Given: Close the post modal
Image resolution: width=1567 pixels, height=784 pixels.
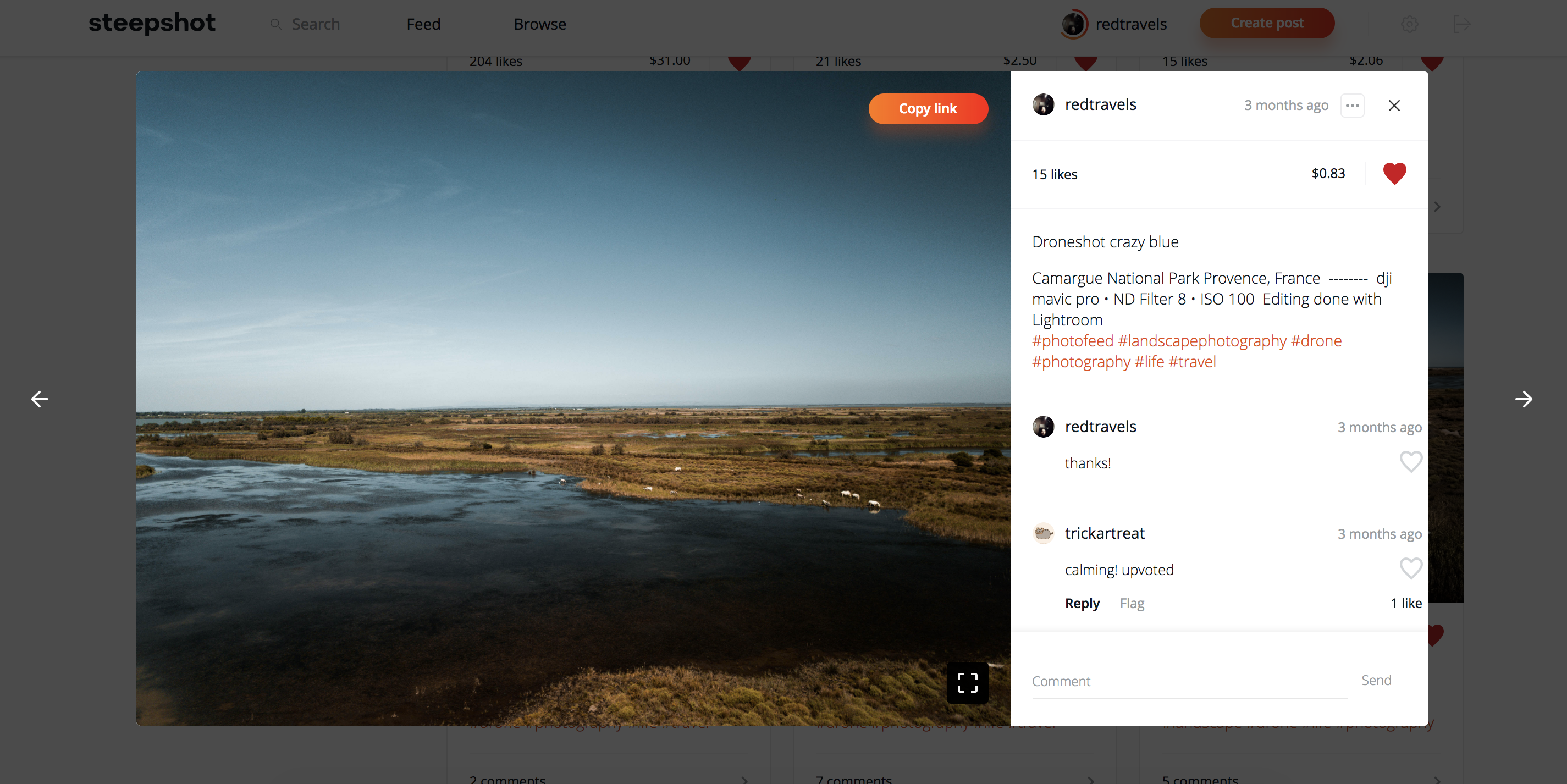Looking at the screenshot, I should click(1394, 105).
